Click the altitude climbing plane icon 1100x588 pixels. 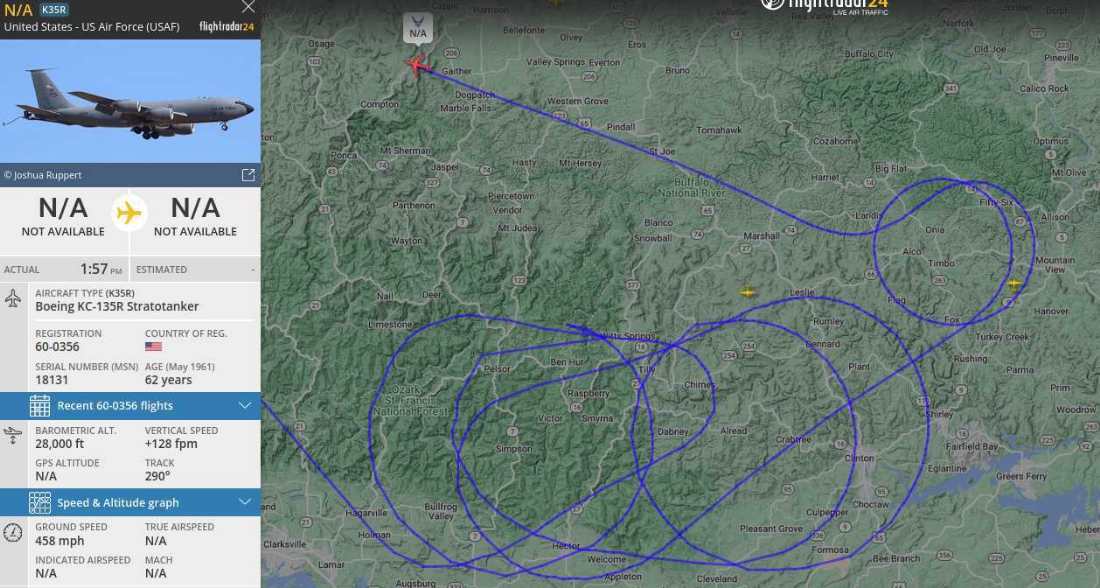[13, 435]
